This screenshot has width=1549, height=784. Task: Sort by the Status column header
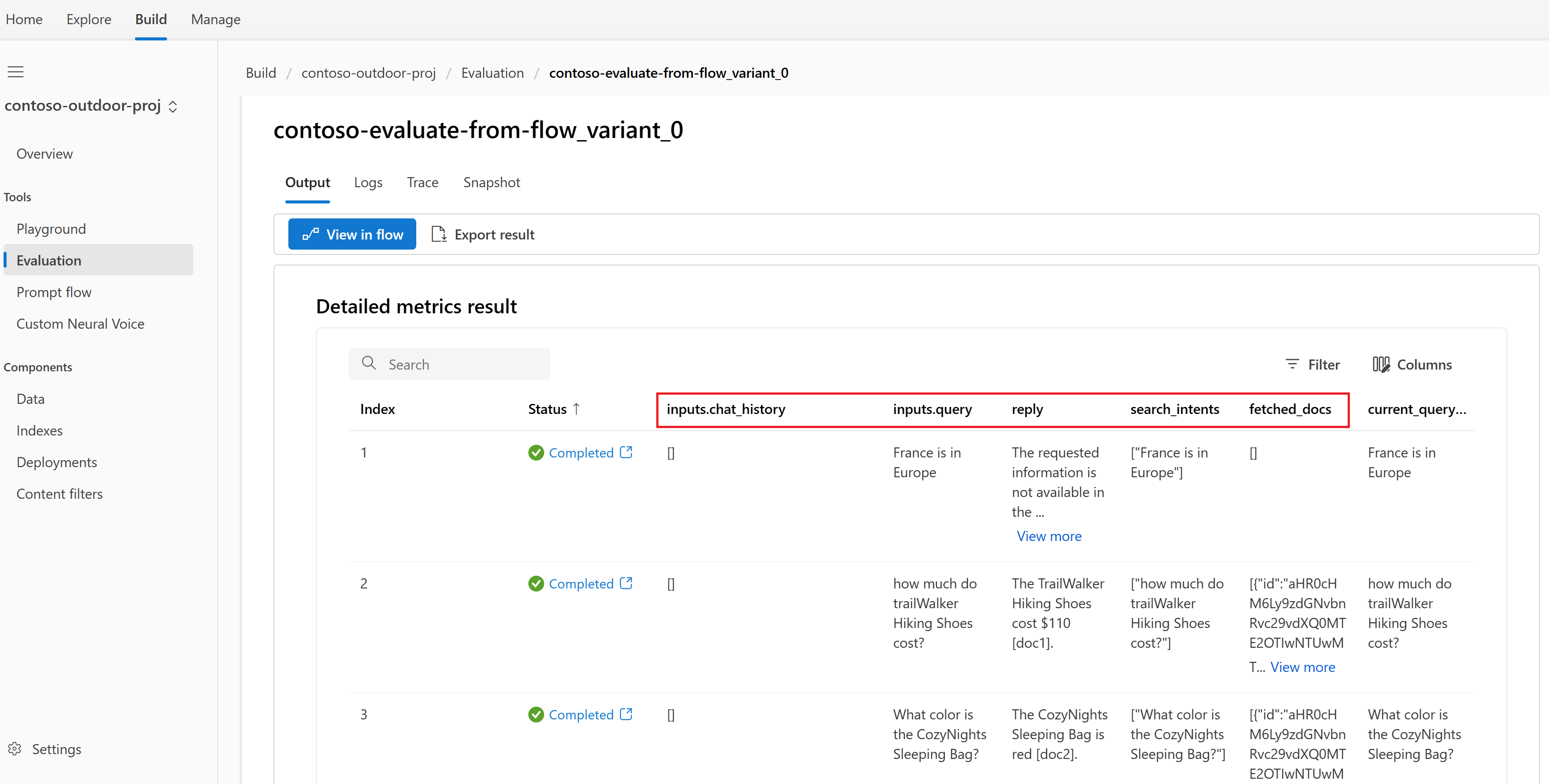547,410
